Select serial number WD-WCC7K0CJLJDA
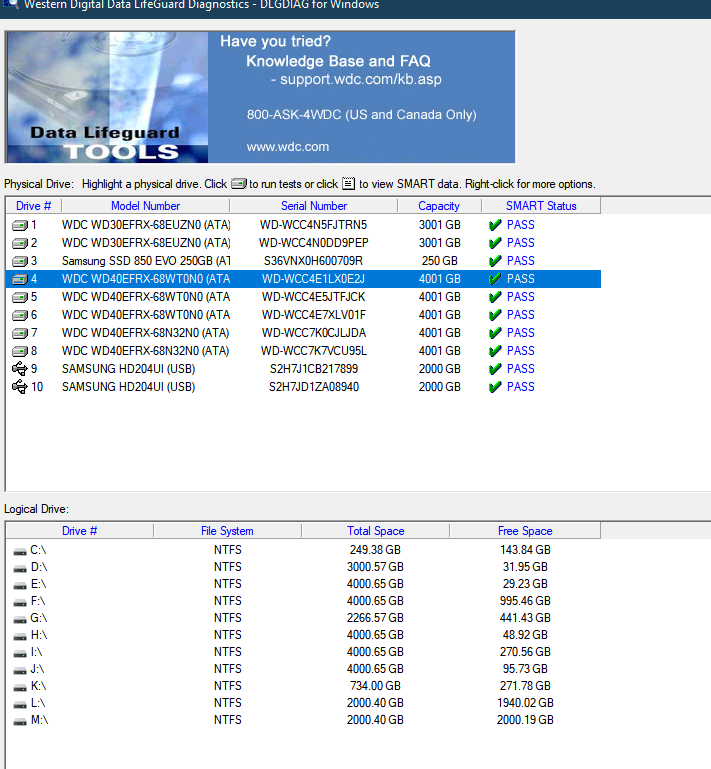The height and width of the screenshot is (769, 711). pyautogui.click(x=313, y=333)
